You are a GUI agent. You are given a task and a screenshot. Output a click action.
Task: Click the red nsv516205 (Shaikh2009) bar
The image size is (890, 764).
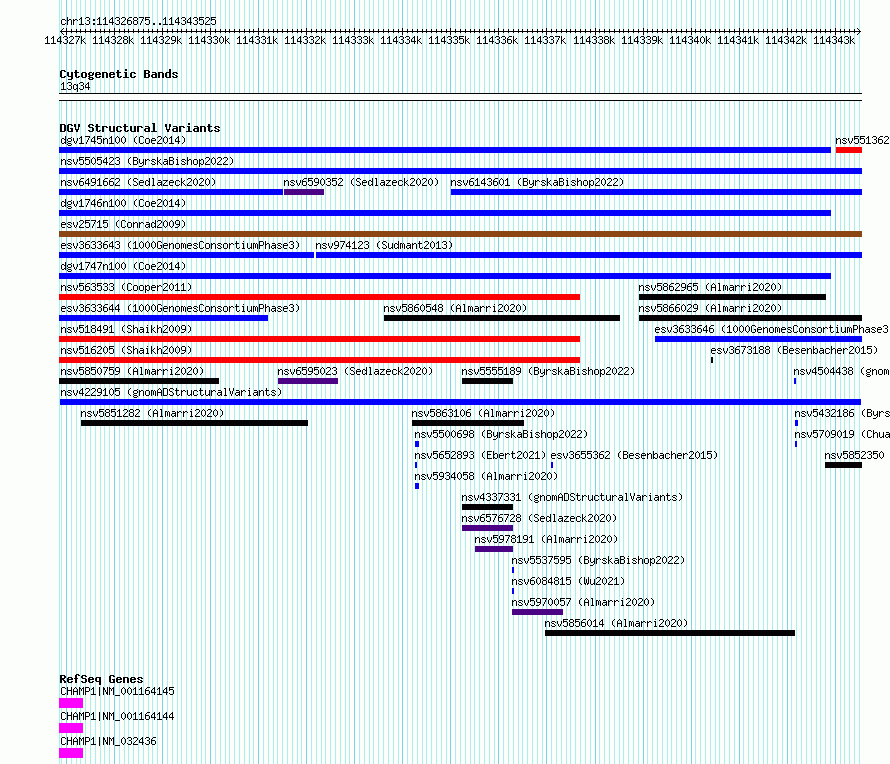(320, 360)
